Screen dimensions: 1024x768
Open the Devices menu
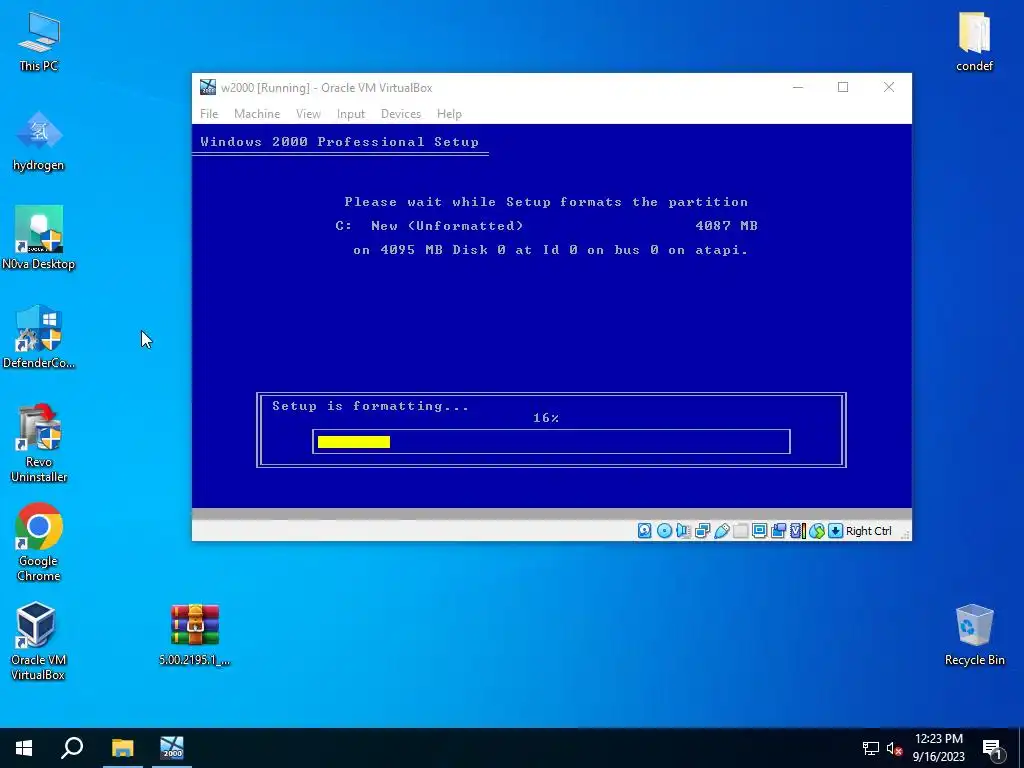(401, 114)
